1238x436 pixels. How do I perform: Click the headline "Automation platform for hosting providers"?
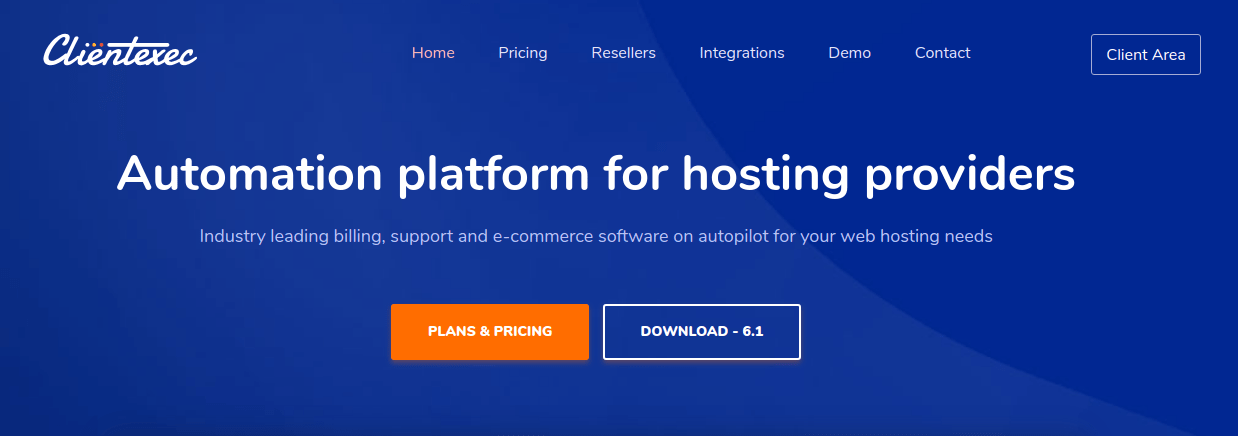[x=596, y=174]
